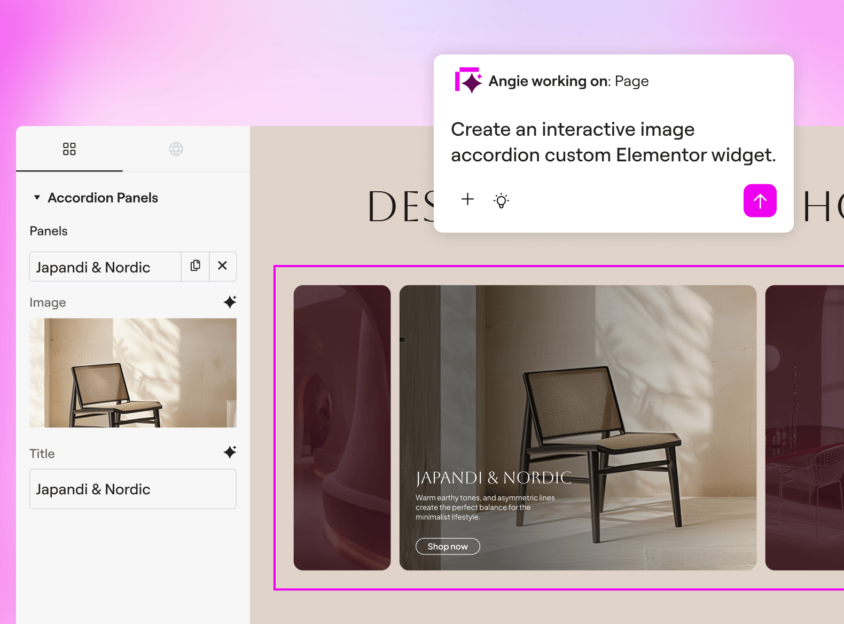Screen dimensions: 844x624
Task: Click the Angie logo icon
Action: (x=468, y=81)
